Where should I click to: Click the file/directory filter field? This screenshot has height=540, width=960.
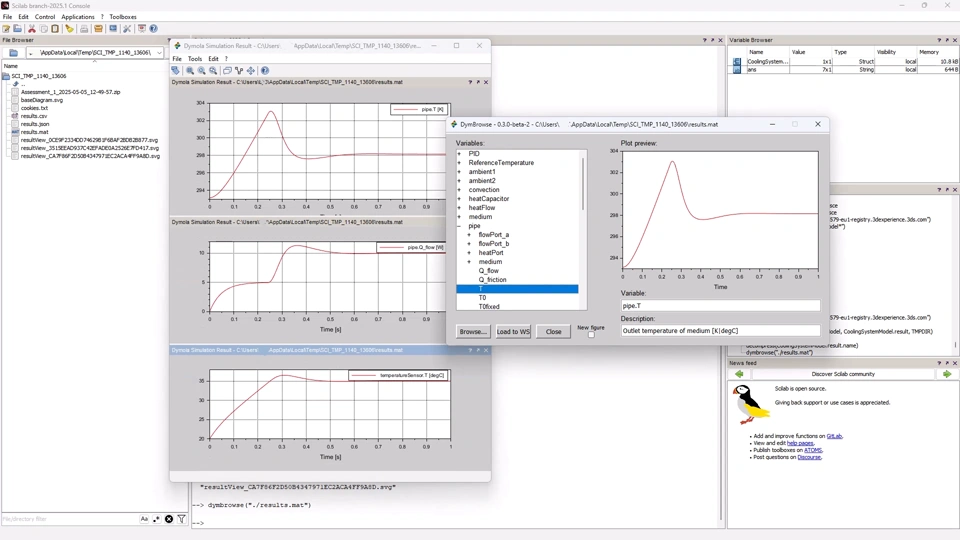coord(69,519)
